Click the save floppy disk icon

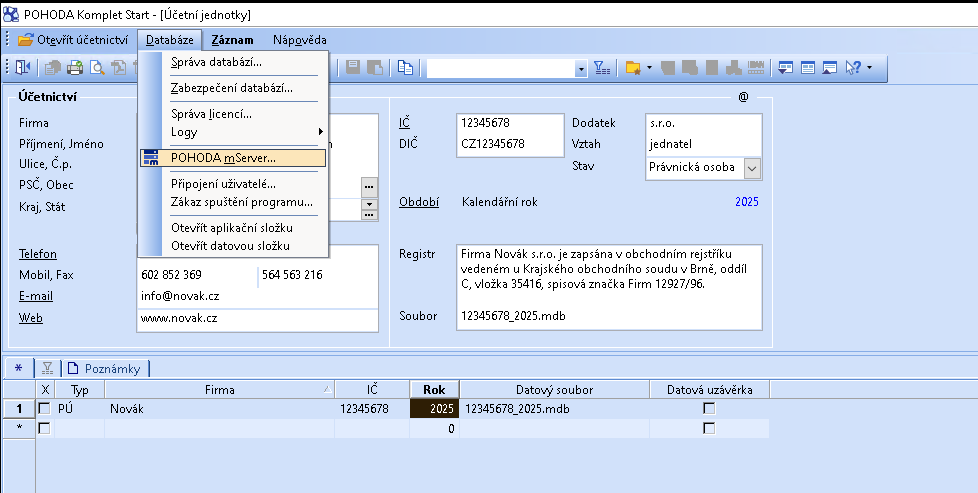click(x=353, y=67)
